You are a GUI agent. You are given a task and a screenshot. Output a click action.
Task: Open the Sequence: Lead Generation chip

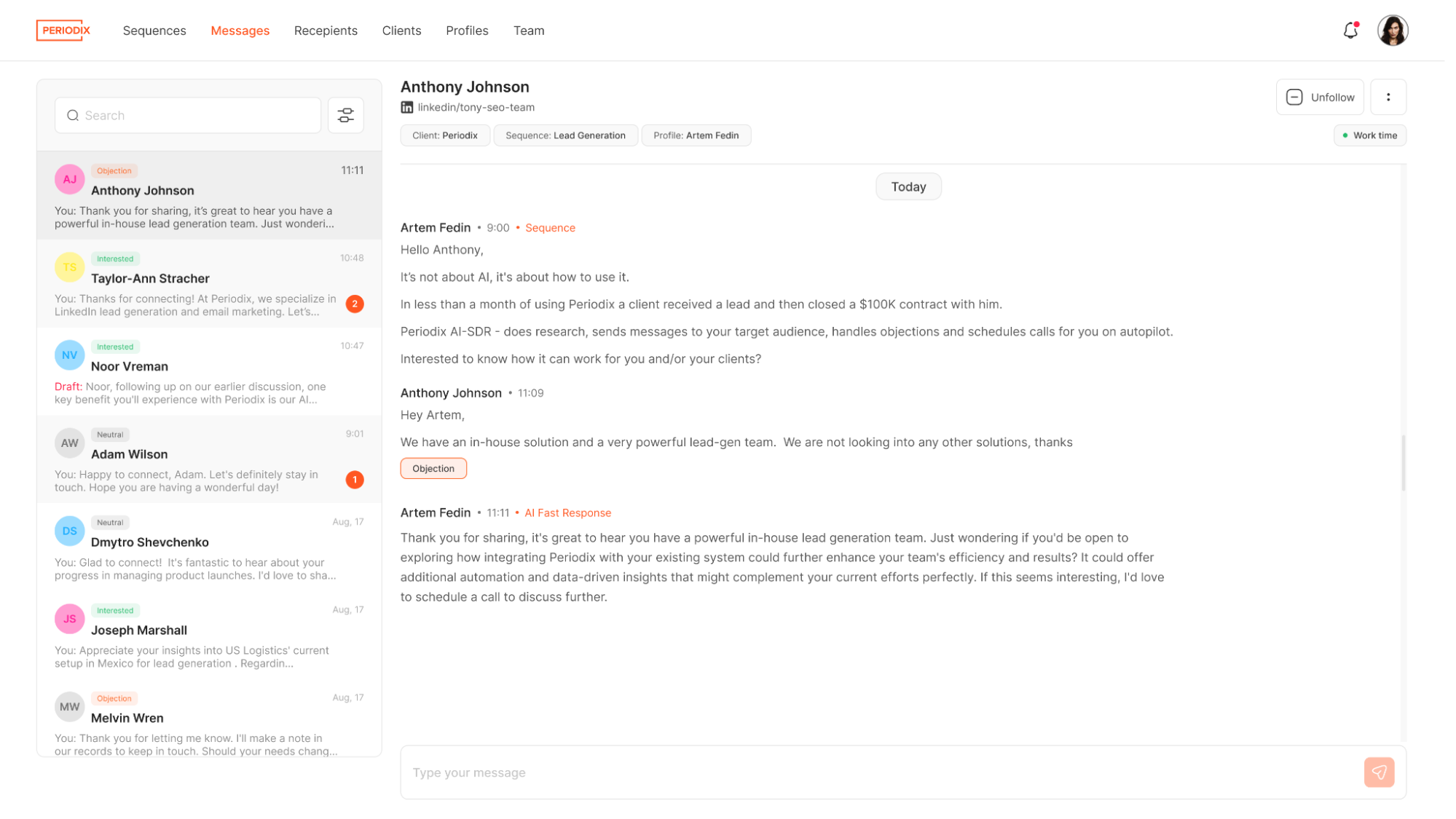[565, 135]
